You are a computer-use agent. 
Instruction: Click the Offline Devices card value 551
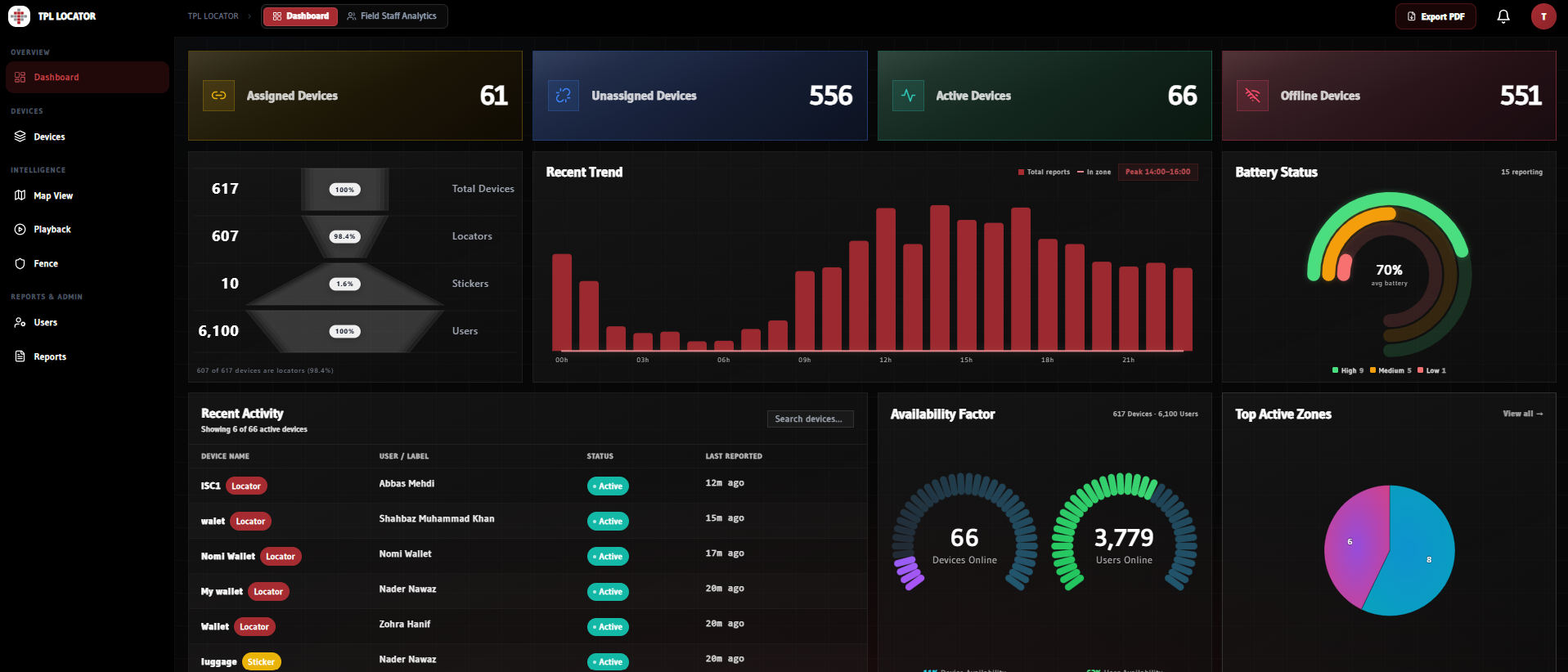1521,96
